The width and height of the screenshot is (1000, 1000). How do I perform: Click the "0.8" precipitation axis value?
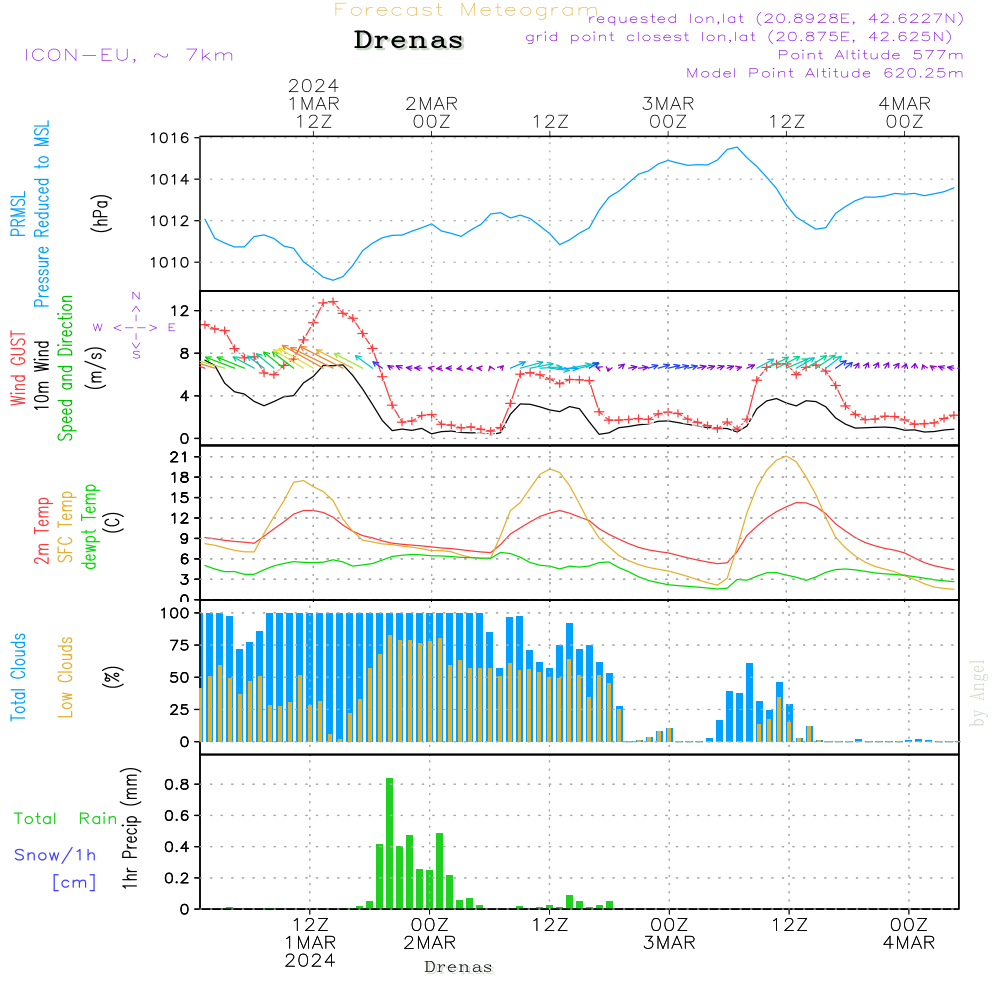177,784
